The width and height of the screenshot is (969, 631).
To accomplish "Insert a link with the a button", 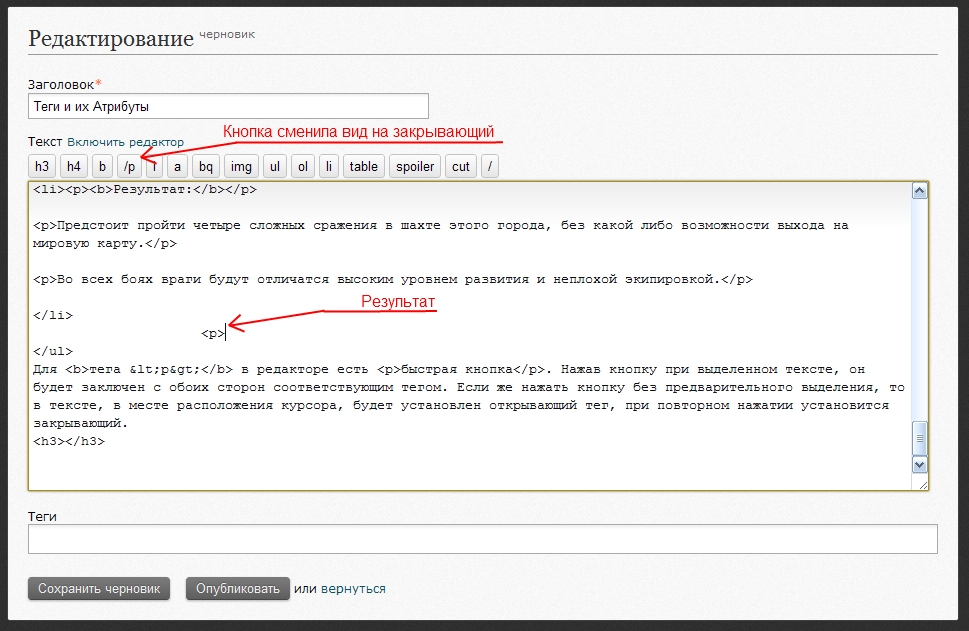I will [177, 166].
